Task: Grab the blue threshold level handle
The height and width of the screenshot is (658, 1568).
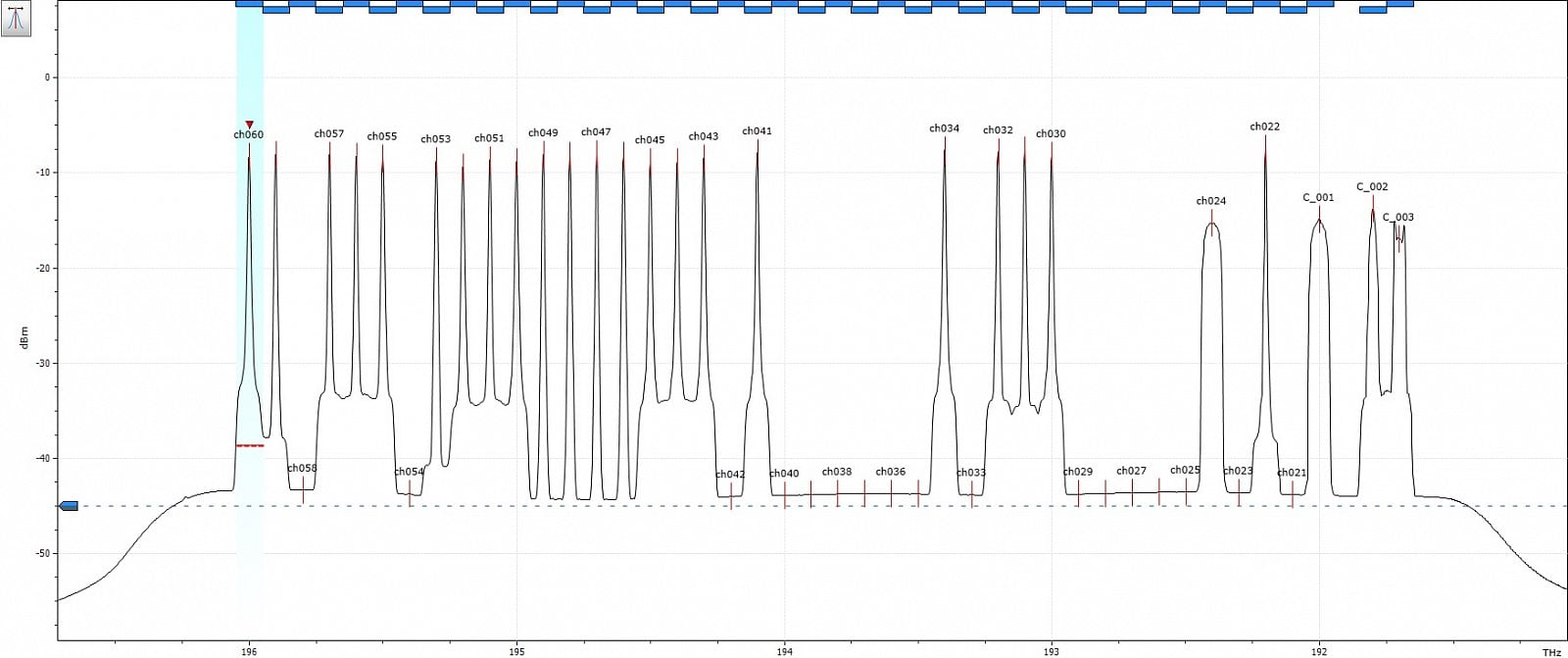Action: 69,506
